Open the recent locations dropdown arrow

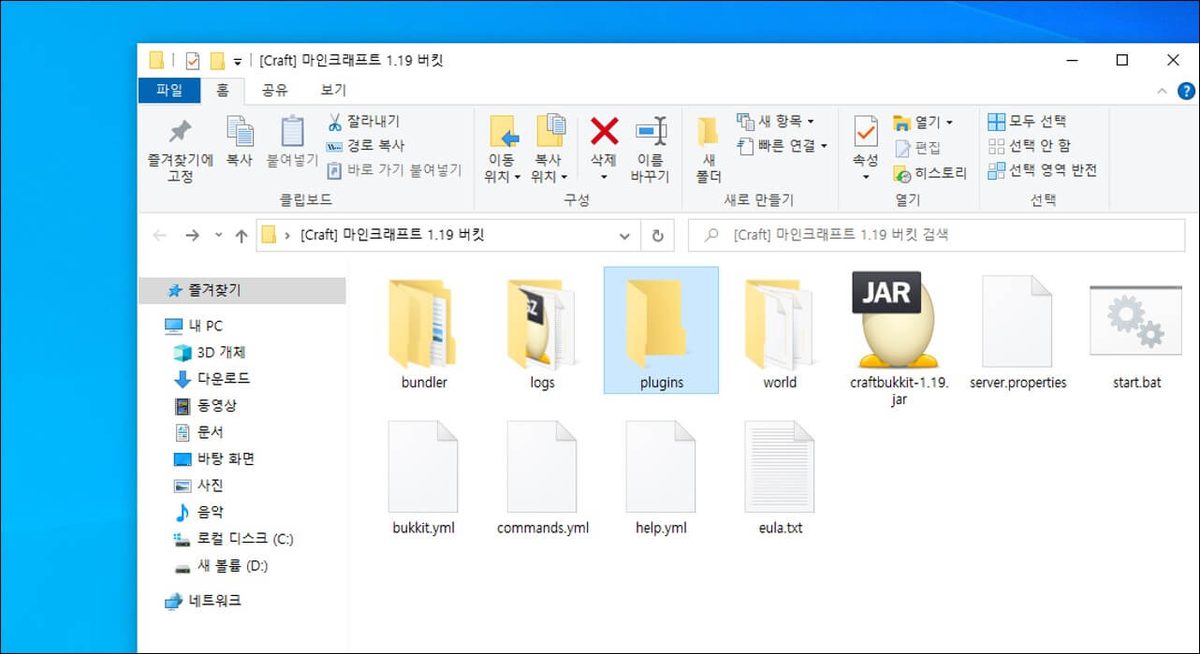(218, 236)
